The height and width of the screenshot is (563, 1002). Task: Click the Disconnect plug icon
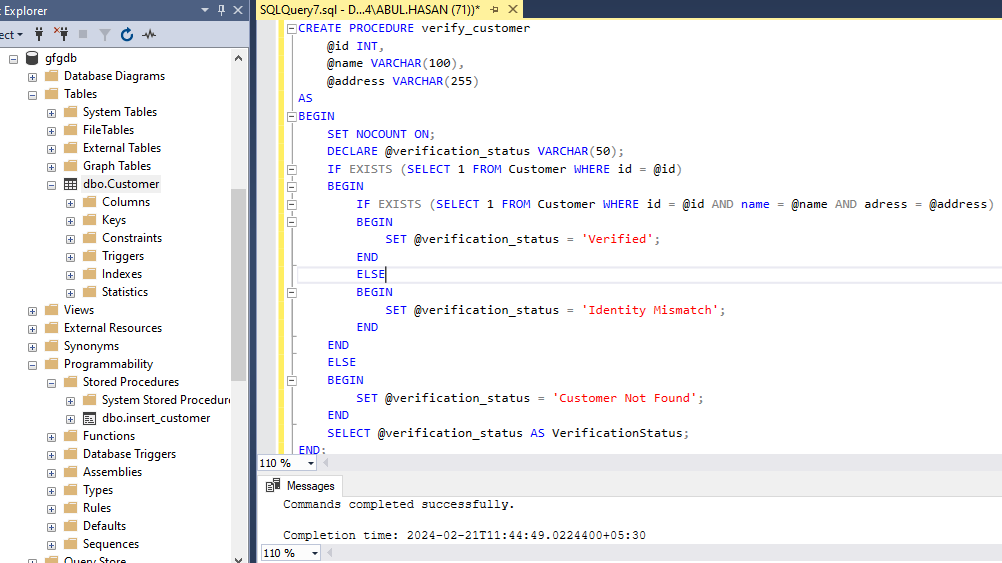coord(61,34)
